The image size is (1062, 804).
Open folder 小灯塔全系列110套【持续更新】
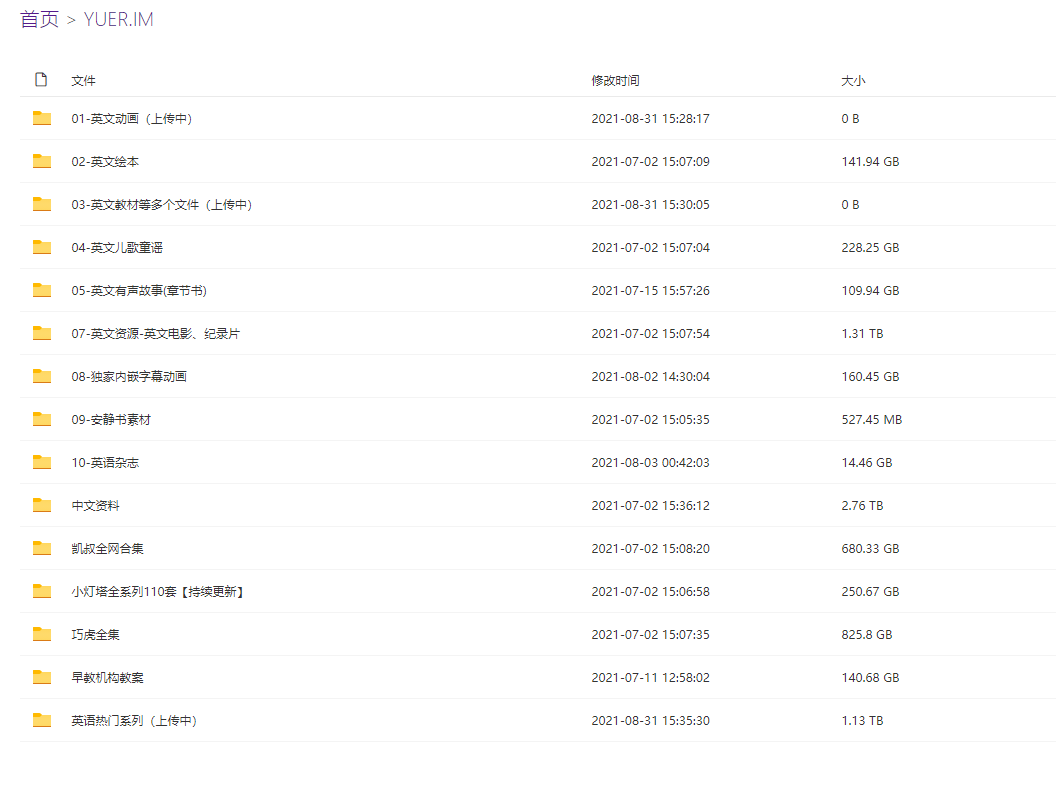[158, 592]
